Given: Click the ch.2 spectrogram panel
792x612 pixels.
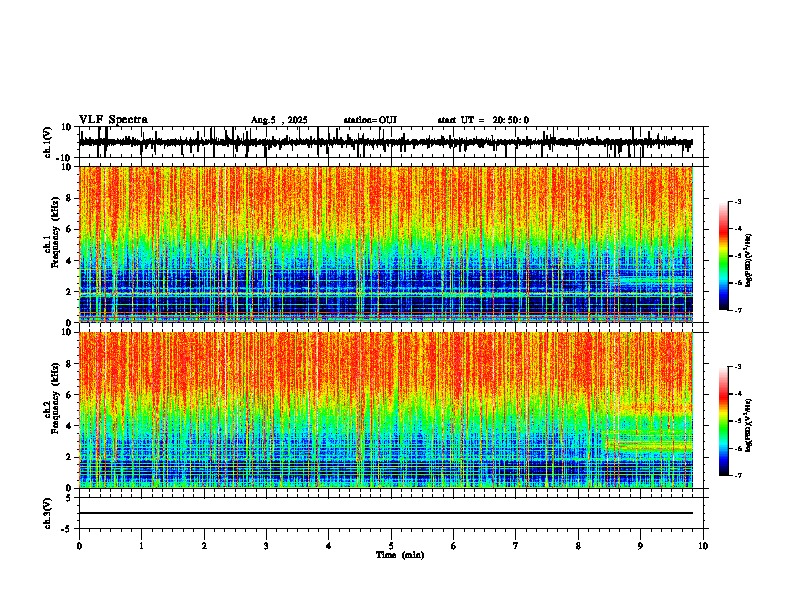Looking at the screenshot, I should pos(385,410).
